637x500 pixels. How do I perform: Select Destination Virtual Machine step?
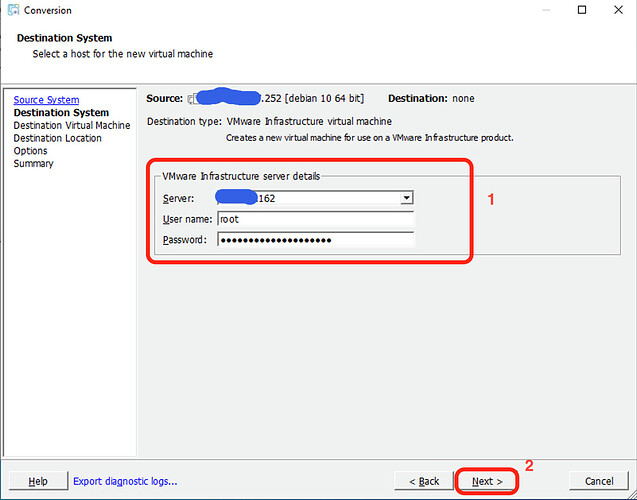pos(72,126)
